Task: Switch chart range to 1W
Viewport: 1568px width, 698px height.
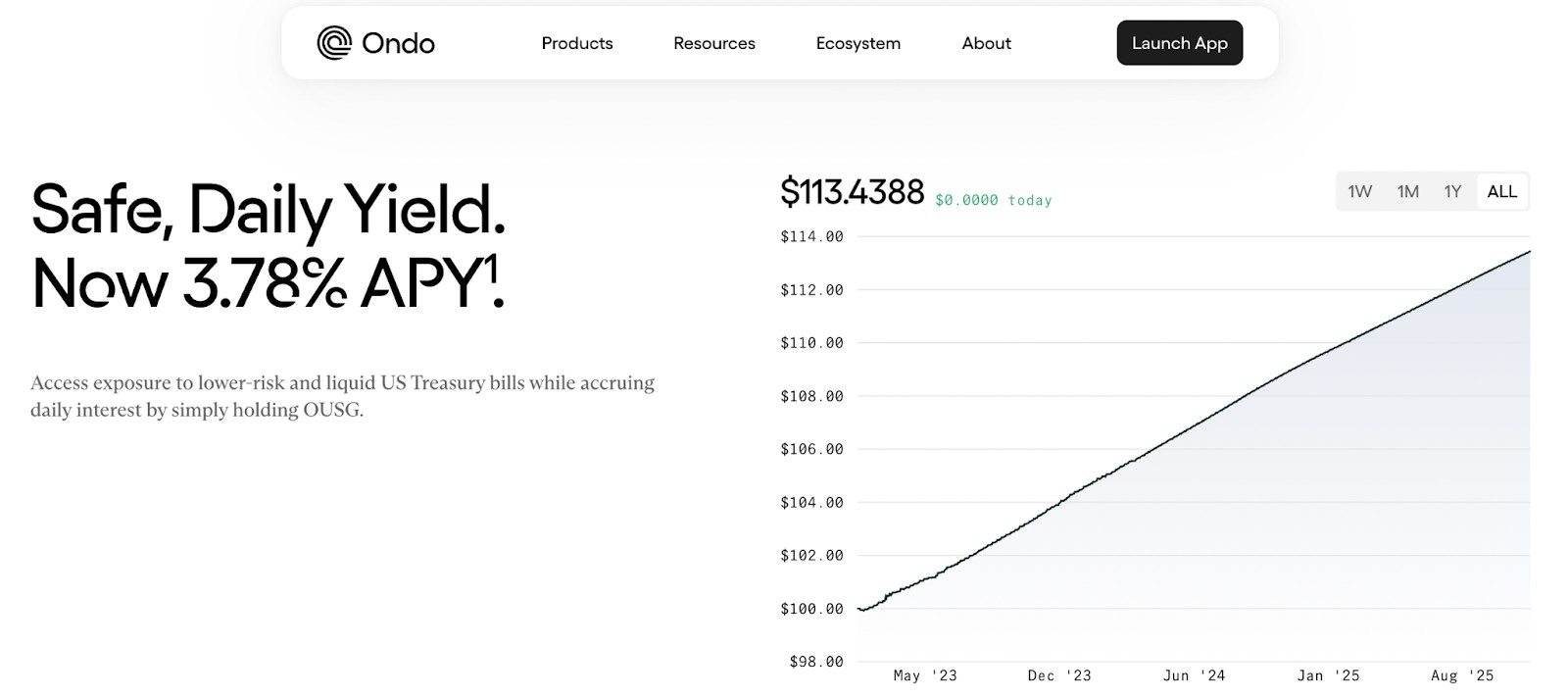Action: point(1360,191)
